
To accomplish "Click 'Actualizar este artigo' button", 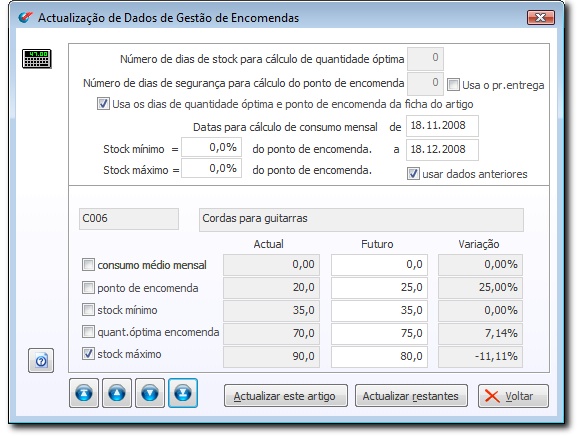I will tap(286, 396).
